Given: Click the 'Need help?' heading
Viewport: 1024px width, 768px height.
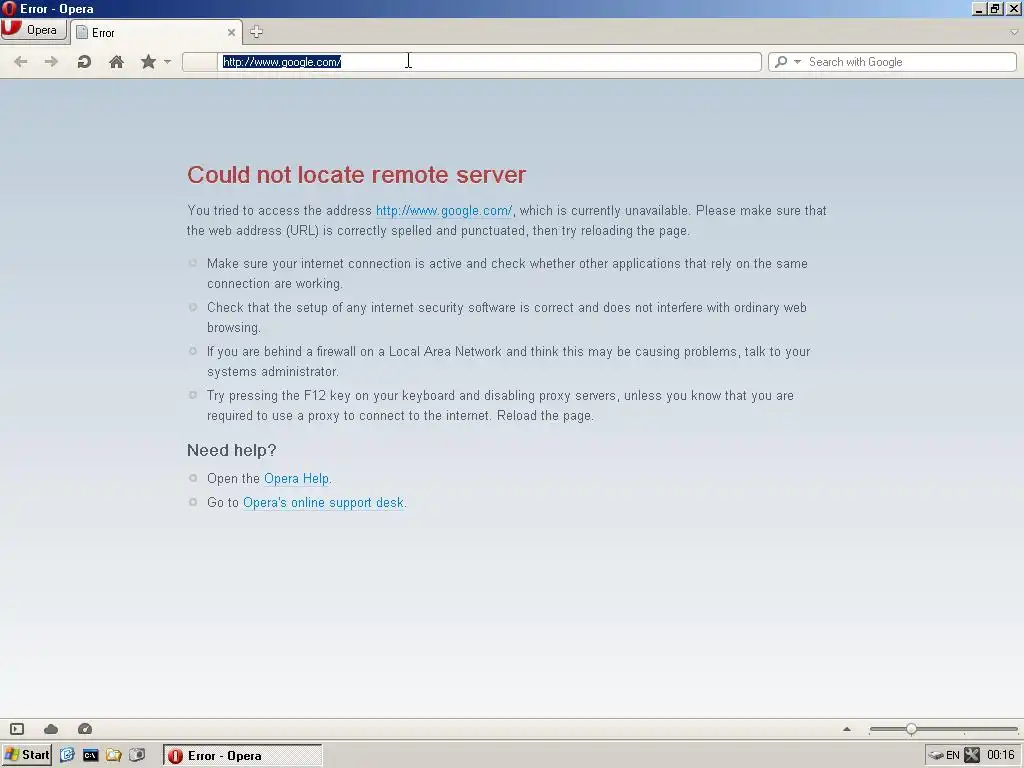Looking at the screenshot, I should click(232, 451).
